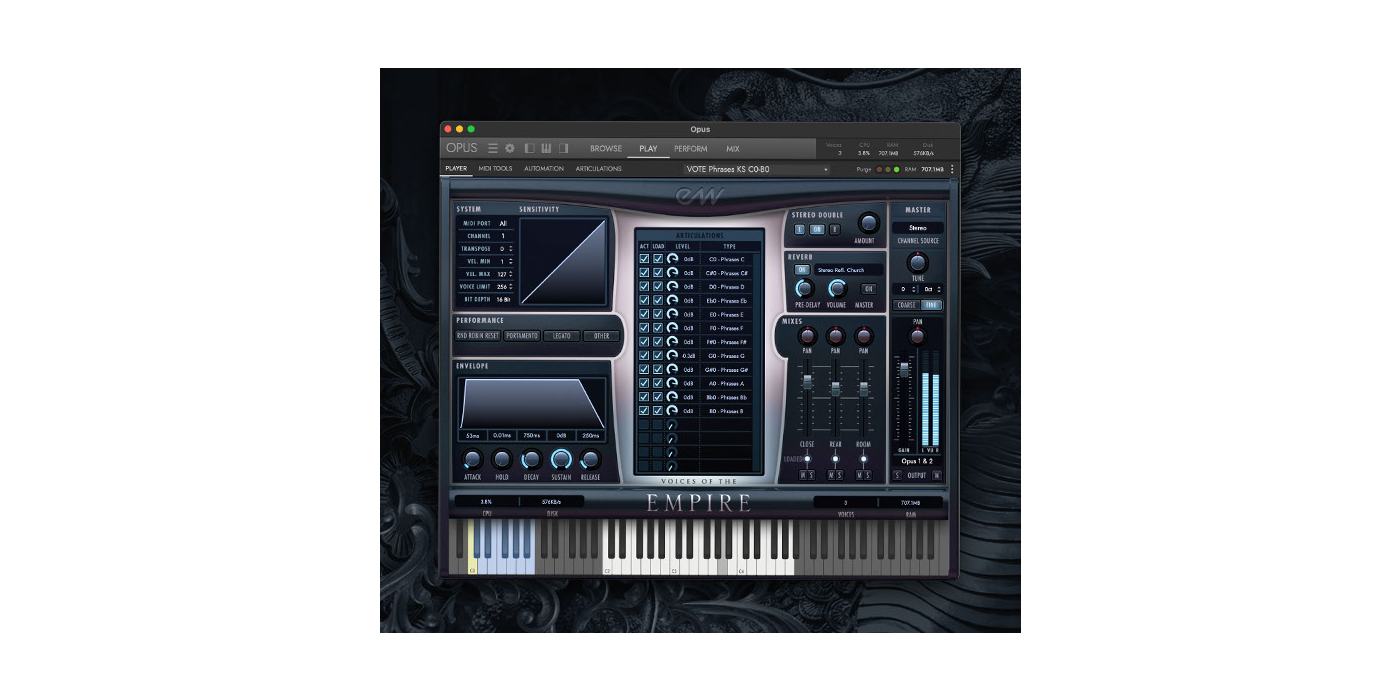
Task: Click the Sustain envelope knob
Action: click(x=561, y=459)
